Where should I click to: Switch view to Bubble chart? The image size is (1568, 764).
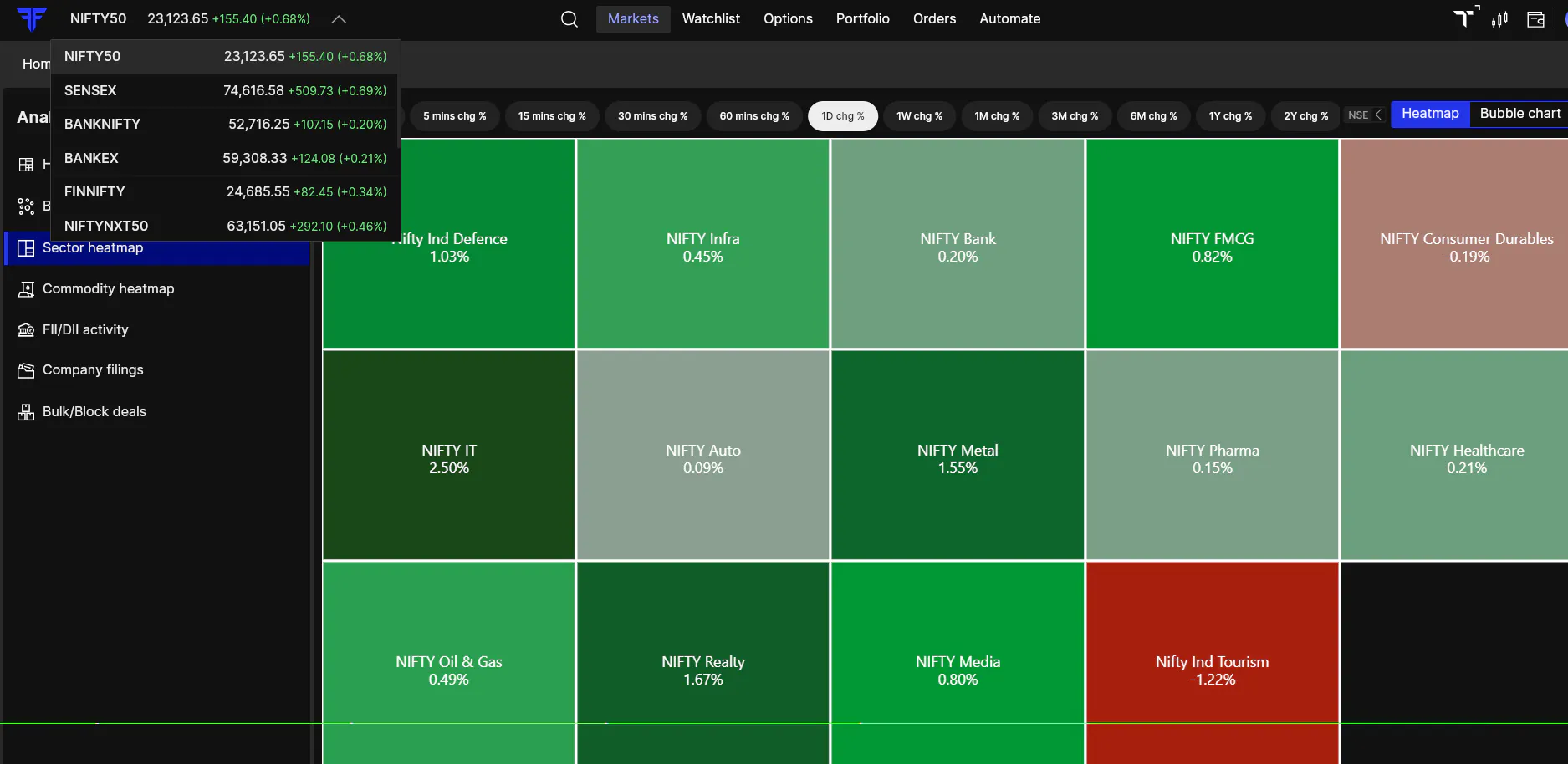click(1519, 114)
